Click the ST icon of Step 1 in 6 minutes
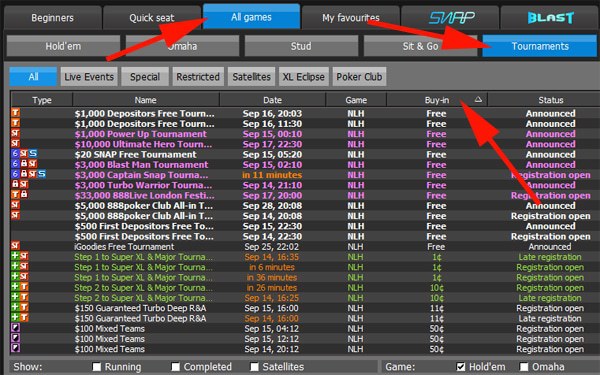The image size is (600, 375). click(24, 266)
